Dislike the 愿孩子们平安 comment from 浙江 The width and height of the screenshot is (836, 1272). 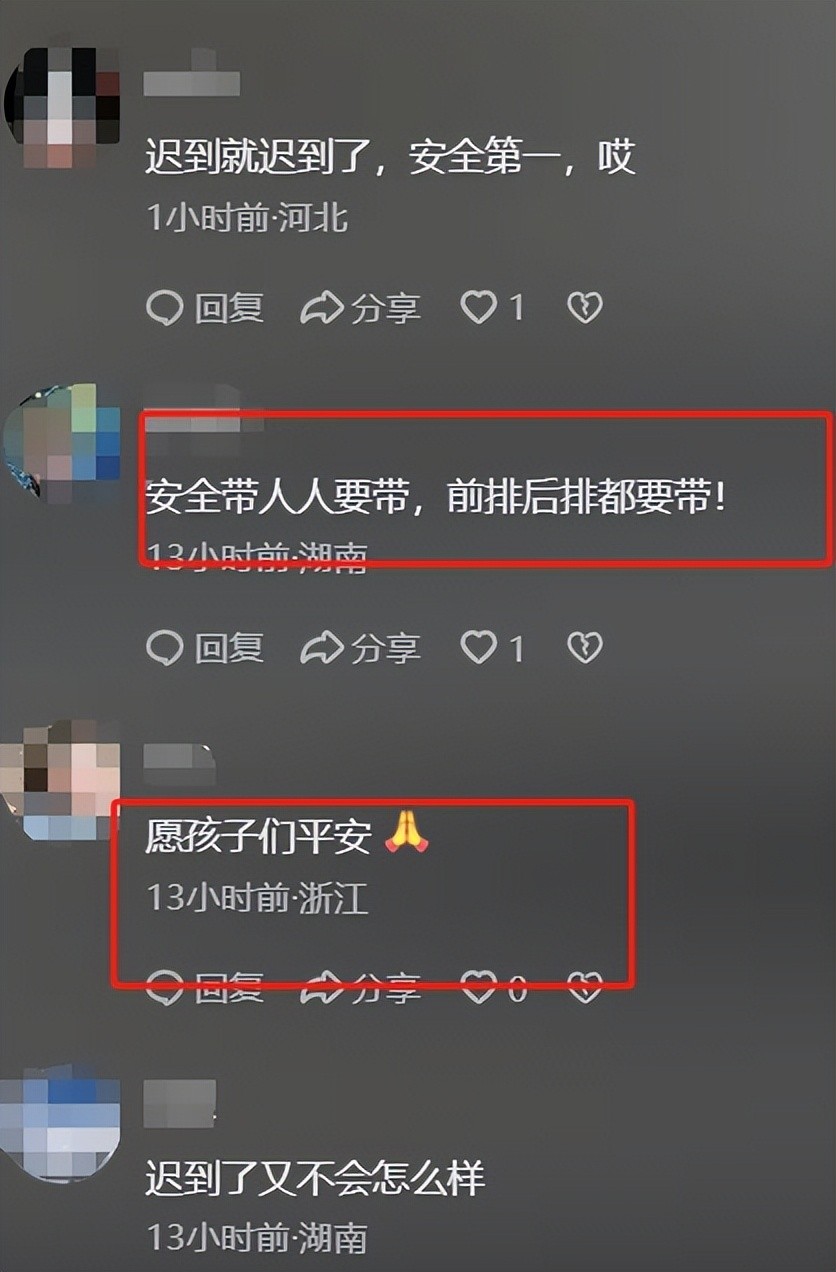(x=585, y=988)
